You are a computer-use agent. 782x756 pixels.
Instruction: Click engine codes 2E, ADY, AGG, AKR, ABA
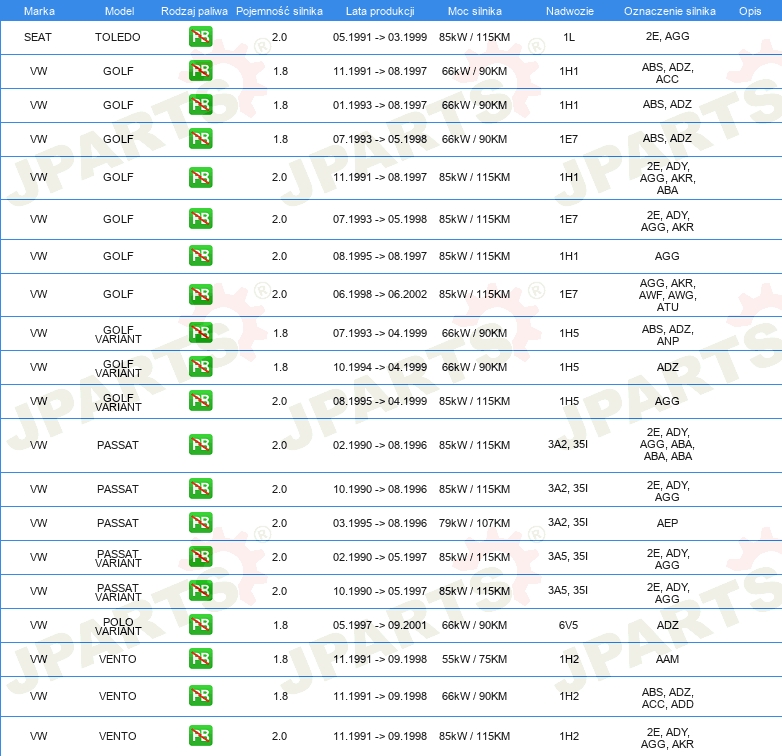[667, 178]
